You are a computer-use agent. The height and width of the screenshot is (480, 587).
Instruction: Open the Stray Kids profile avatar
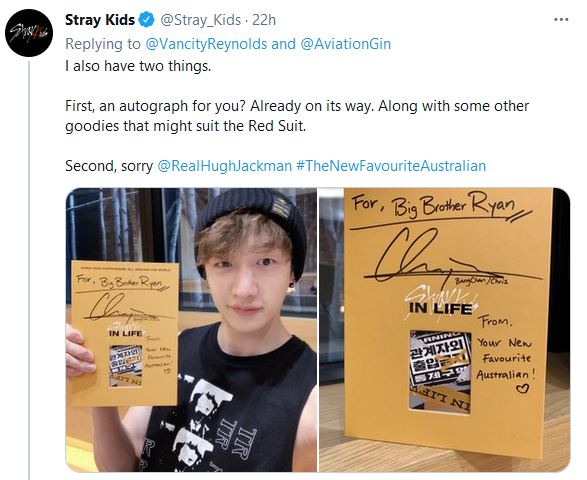point(29,33)
